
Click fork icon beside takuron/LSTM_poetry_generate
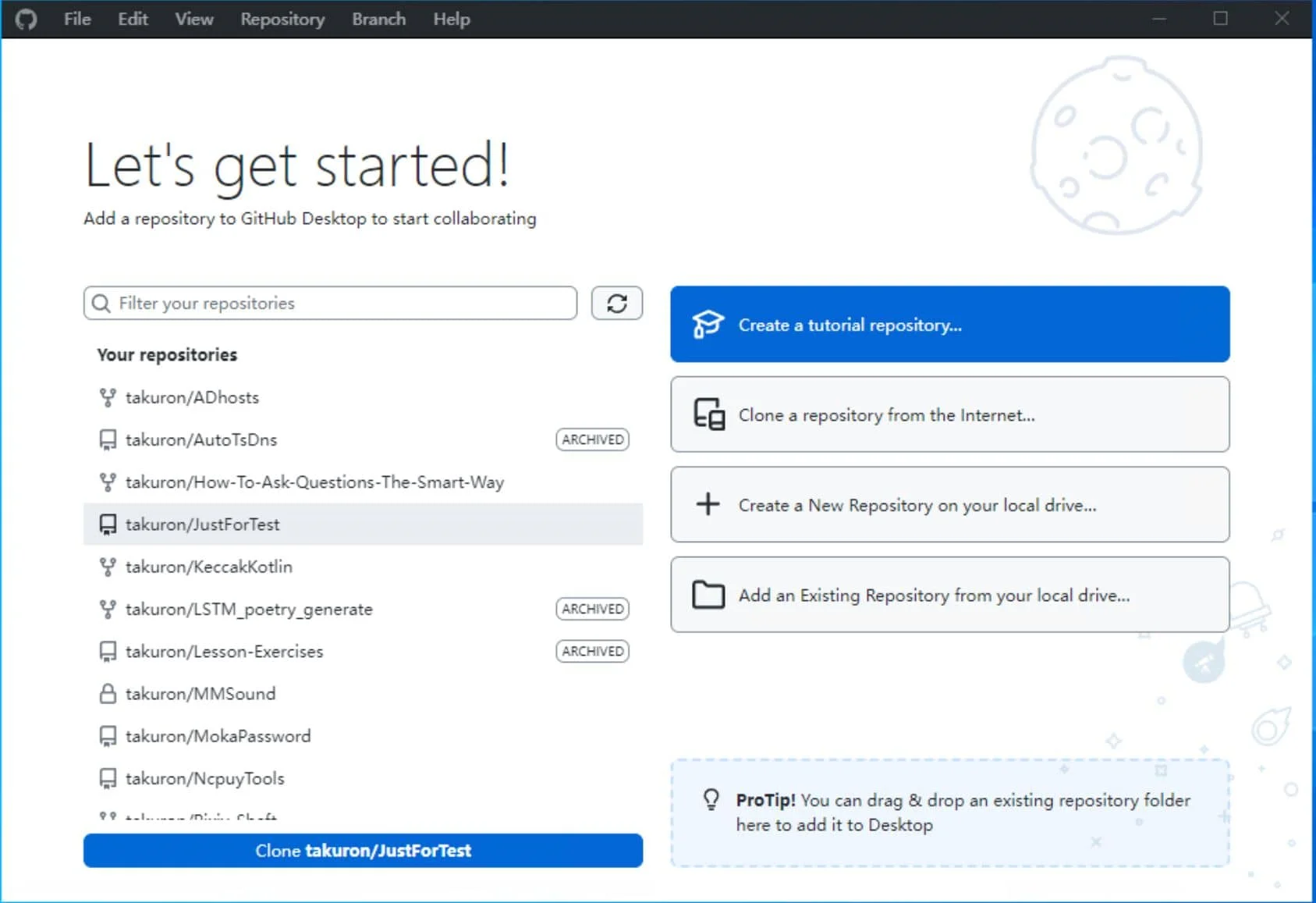108,609
